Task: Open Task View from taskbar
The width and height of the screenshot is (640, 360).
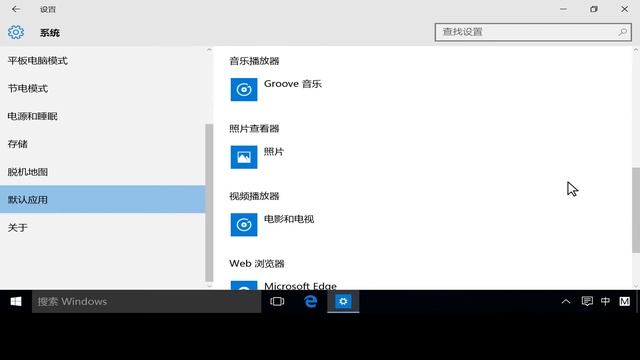Action: [x=277, y=302]
